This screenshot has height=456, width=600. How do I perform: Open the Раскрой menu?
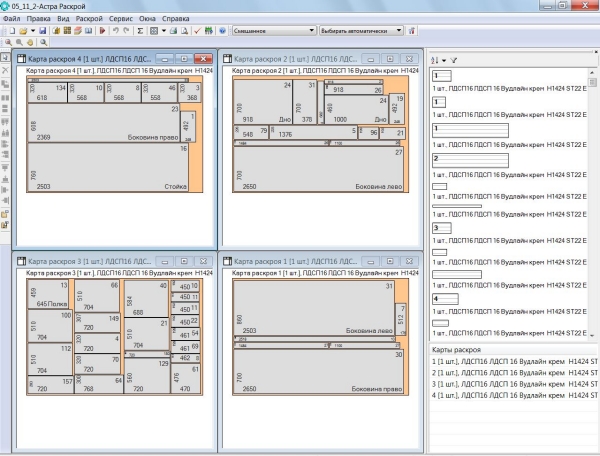89,18
